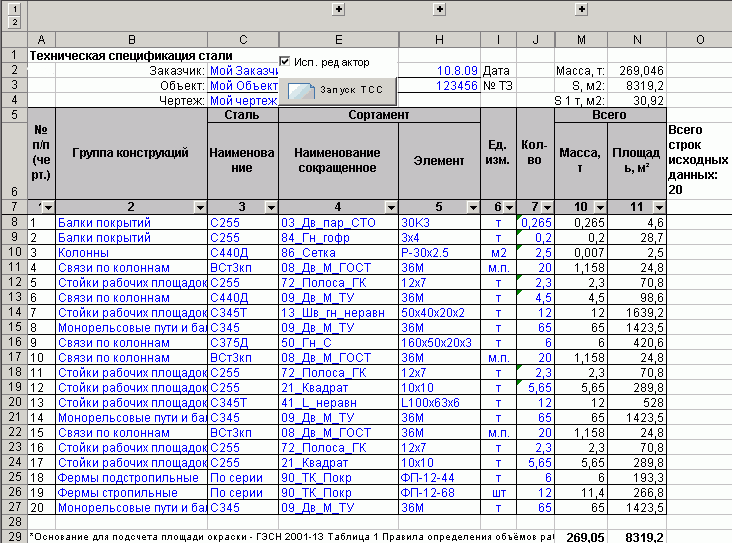Click the date cell '10.8.09'
Image resolution: width=732 pixels, height=543 pixels.
439,71
